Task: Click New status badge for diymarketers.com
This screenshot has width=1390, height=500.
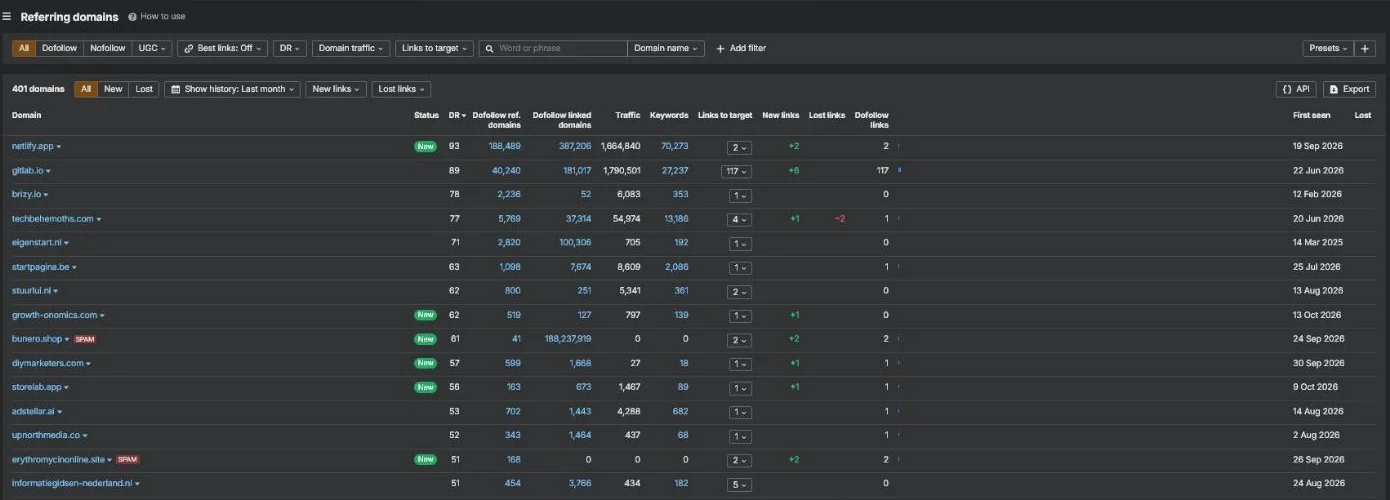Action: pyautogui.click(x=426, y=363)
